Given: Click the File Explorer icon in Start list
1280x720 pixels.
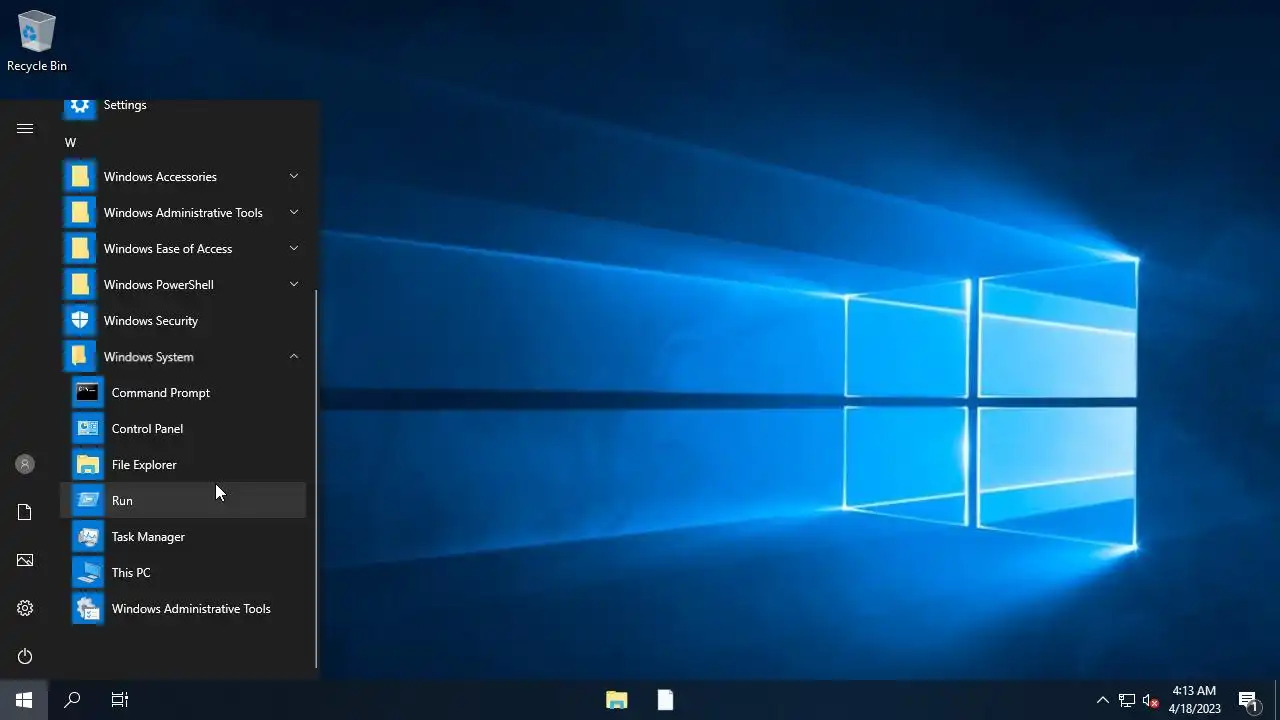Looking at the screenshot, I should click(88, 465).
